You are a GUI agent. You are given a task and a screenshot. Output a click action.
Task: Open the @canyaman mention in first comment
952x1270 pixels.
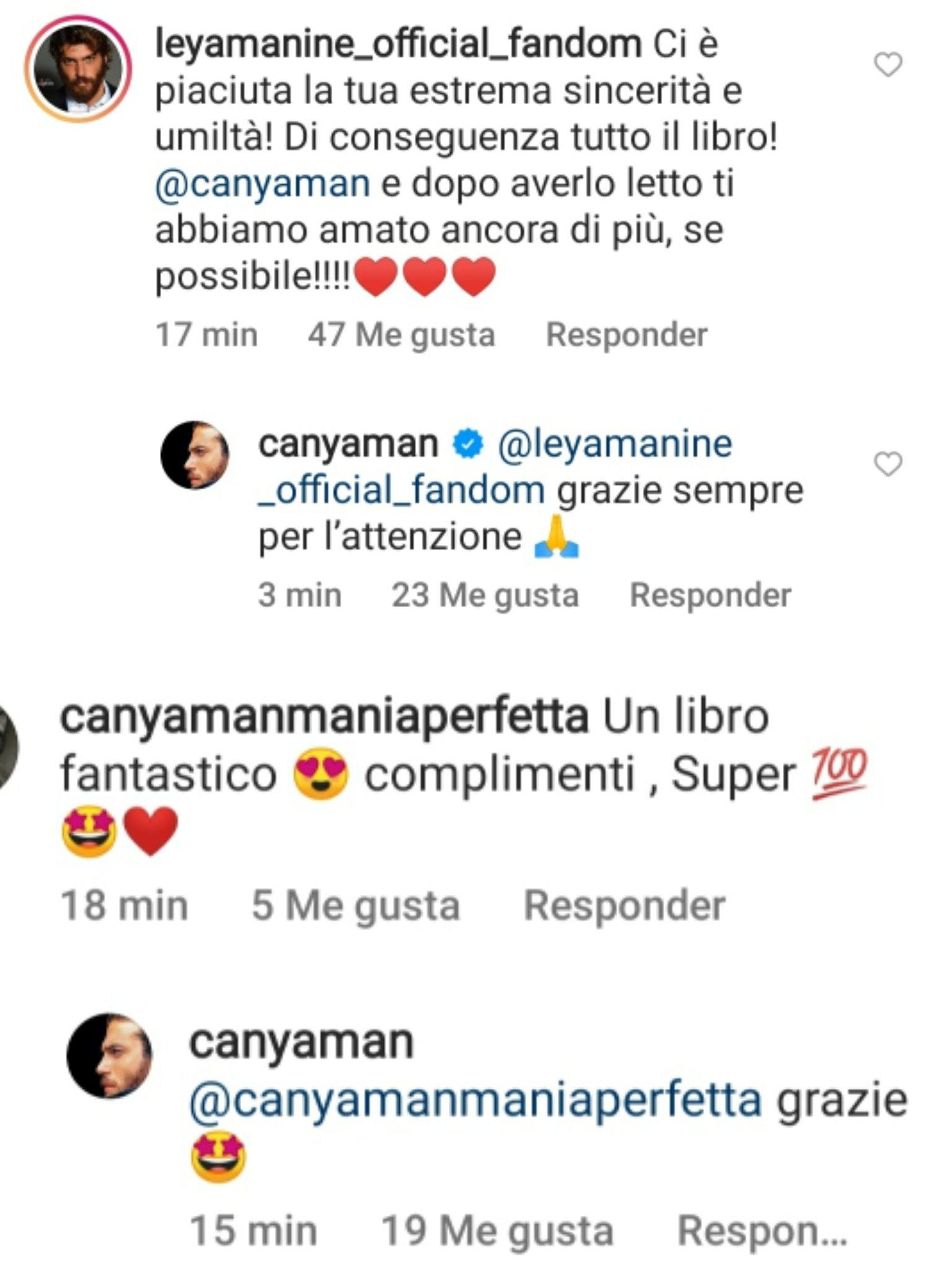263,184
